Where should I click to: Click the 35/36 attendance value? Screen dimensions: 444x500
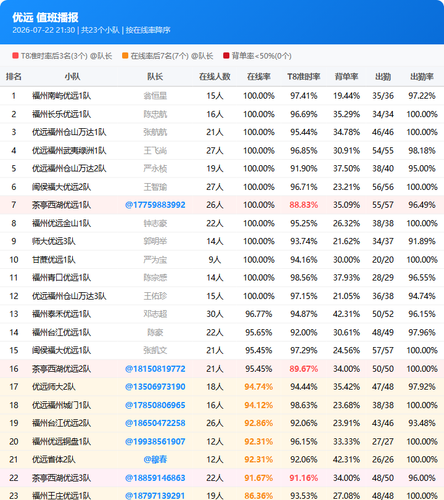point(383,96)
